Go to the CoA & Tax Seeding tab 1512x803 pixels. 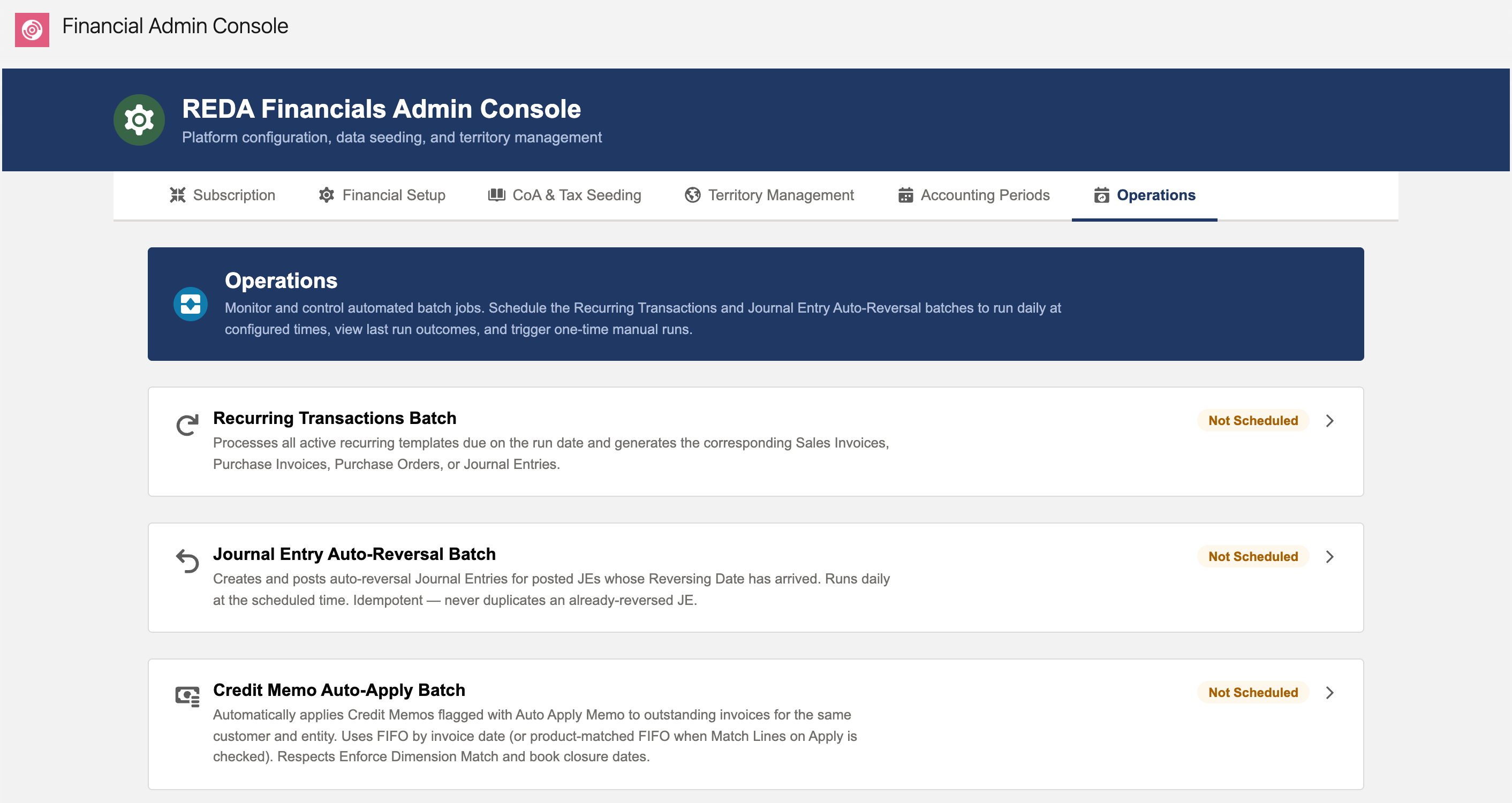(565, 195)
